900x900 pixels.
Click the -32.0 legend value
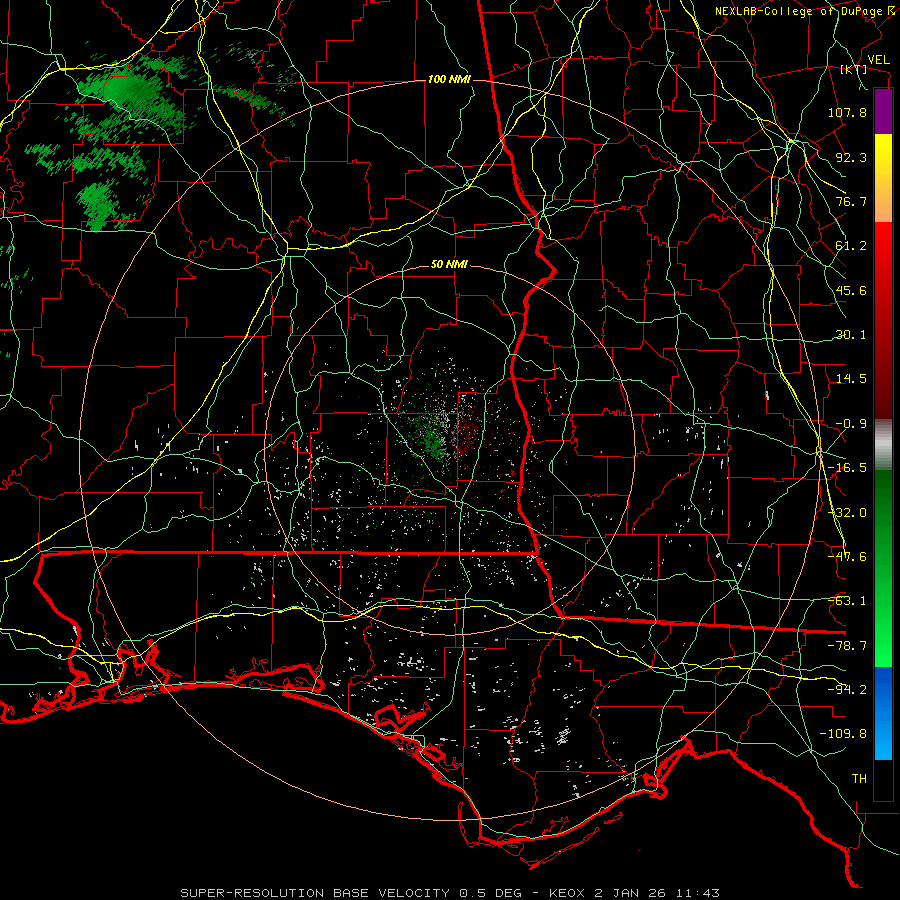tap(847, 513)
